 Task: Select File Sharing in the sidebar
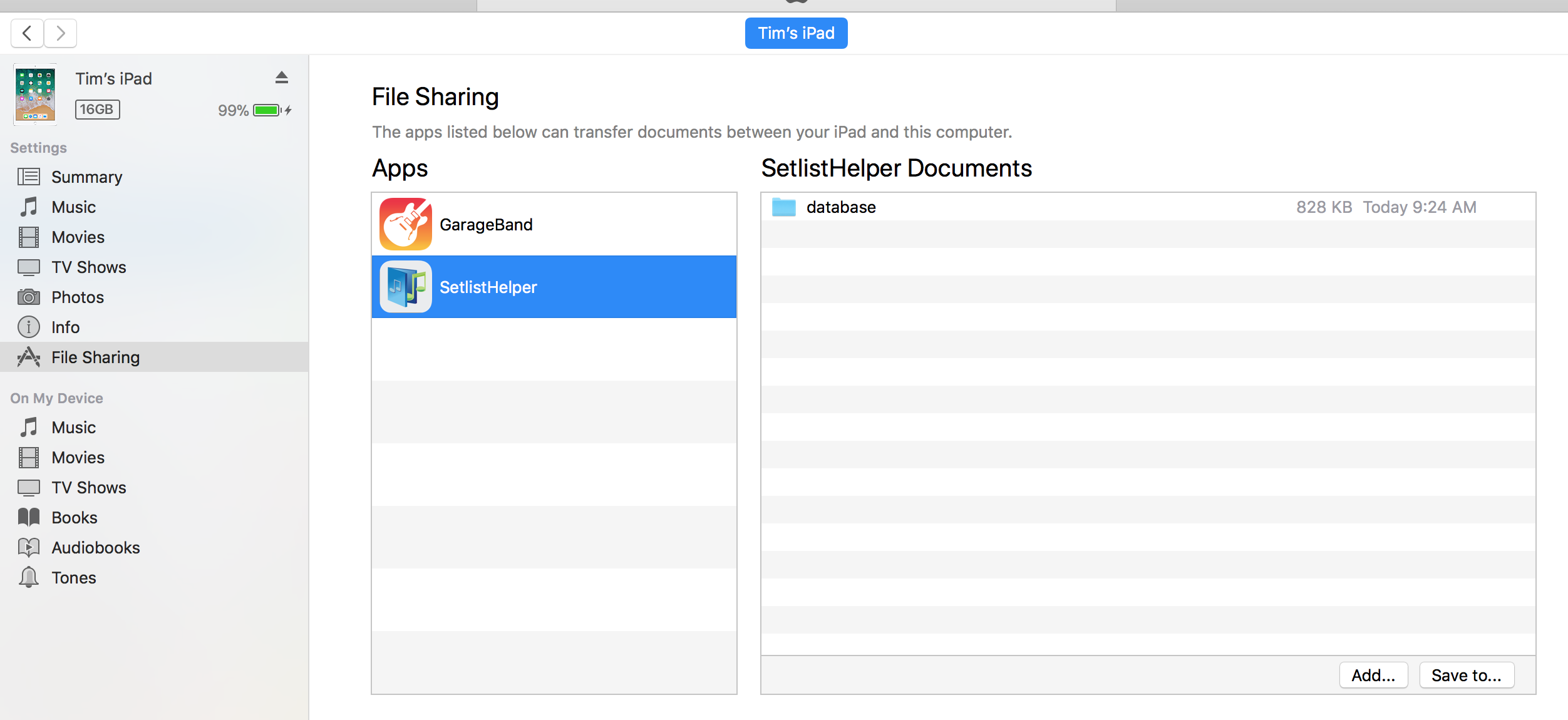point(95,357)
